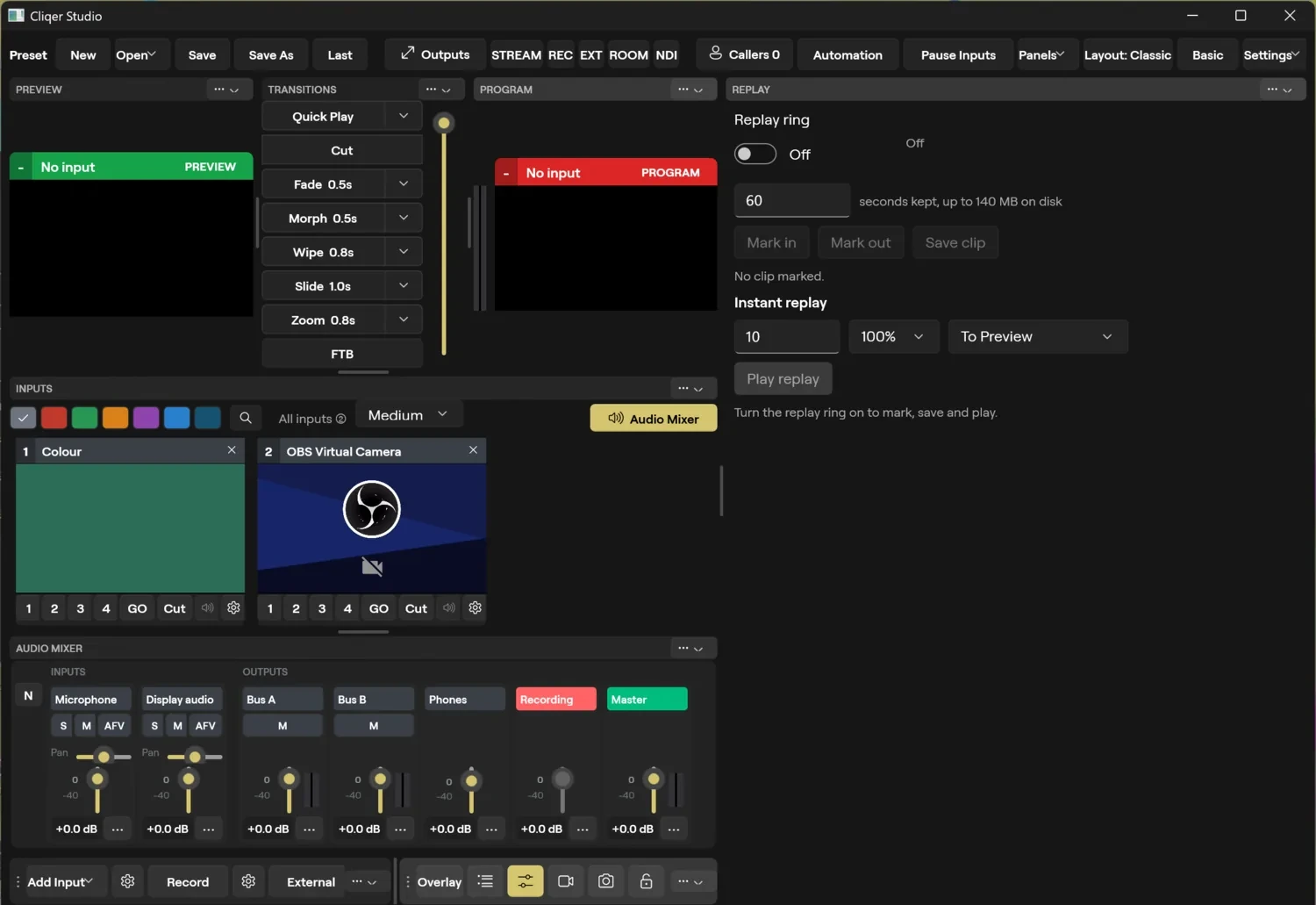Remove the OBS Virtual Camera input
This screenshot has height=905, width=1316.
(473, 450)
